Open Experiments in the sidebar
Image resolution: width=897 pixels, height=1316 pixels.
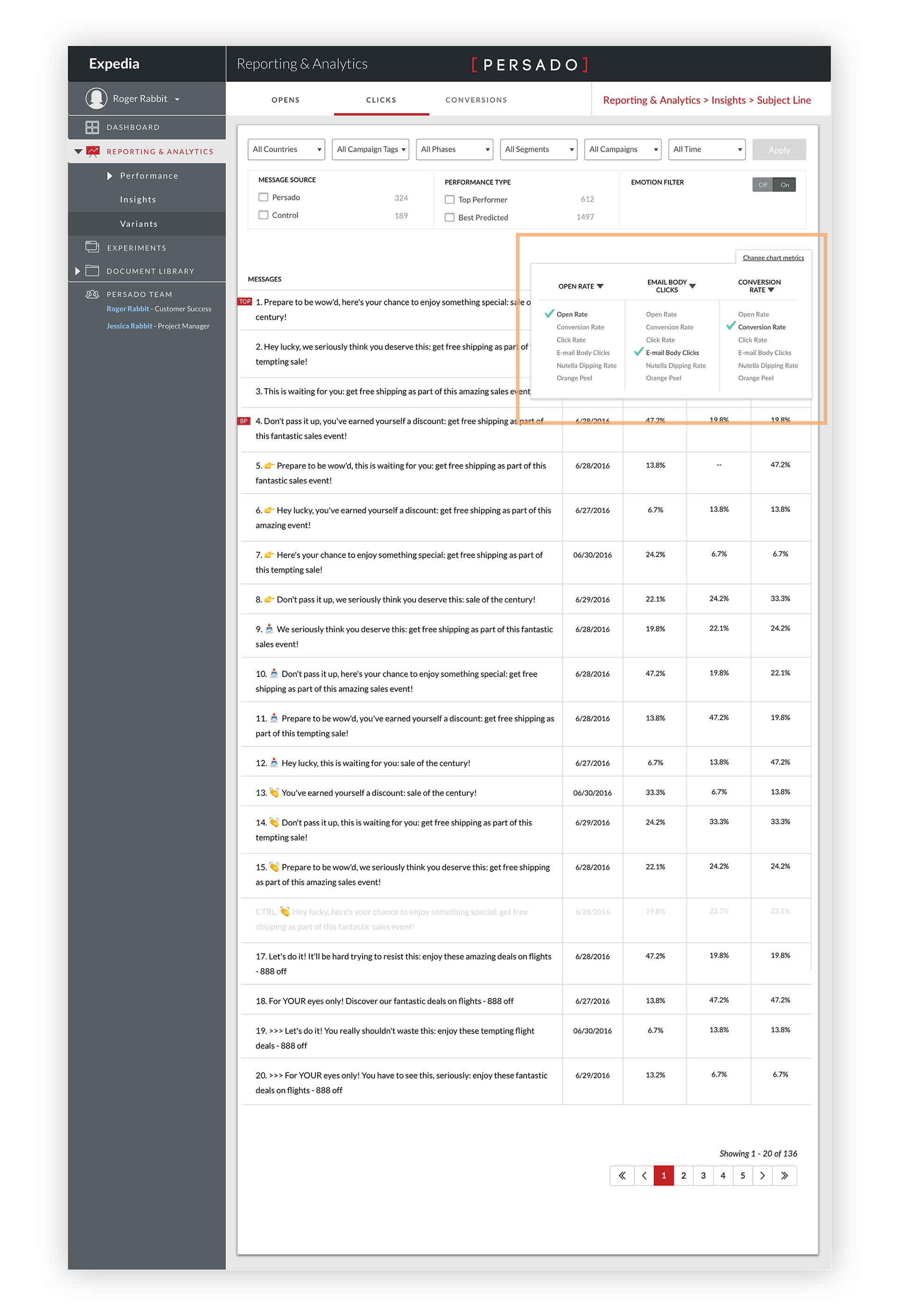(136, 248)
